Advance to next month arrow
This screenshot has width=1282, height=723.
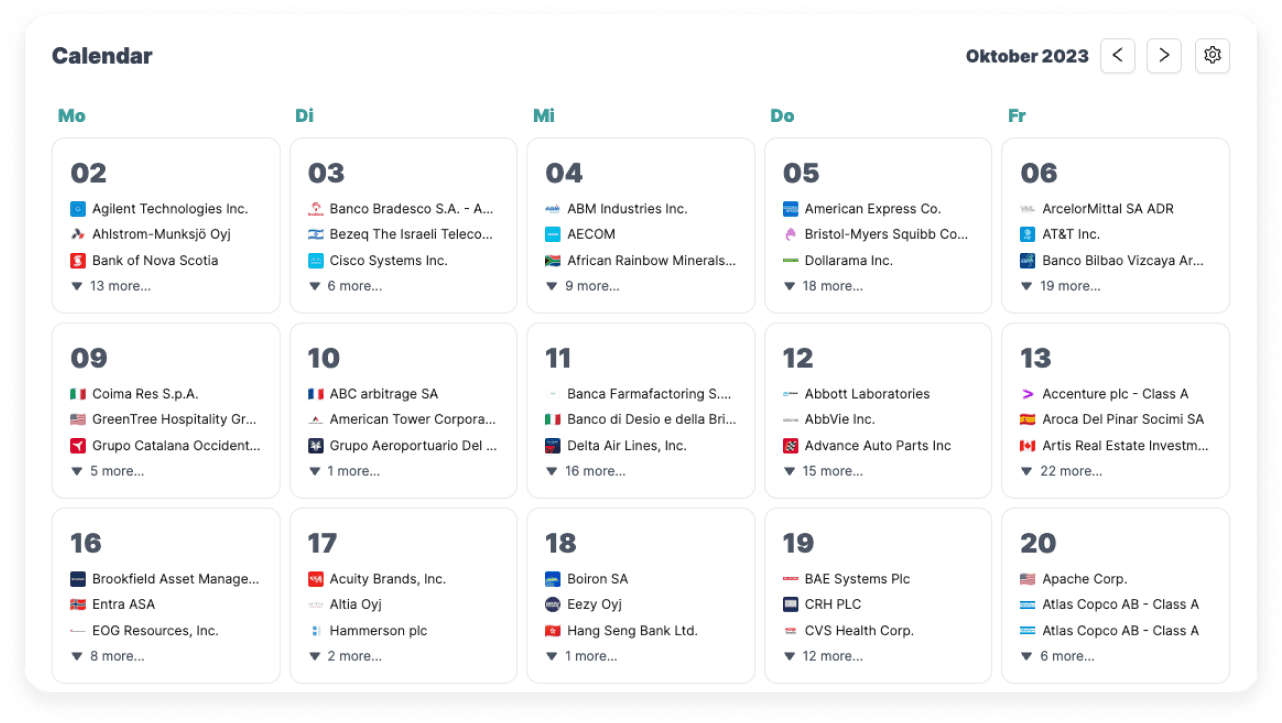click(x=1163, y=56)
